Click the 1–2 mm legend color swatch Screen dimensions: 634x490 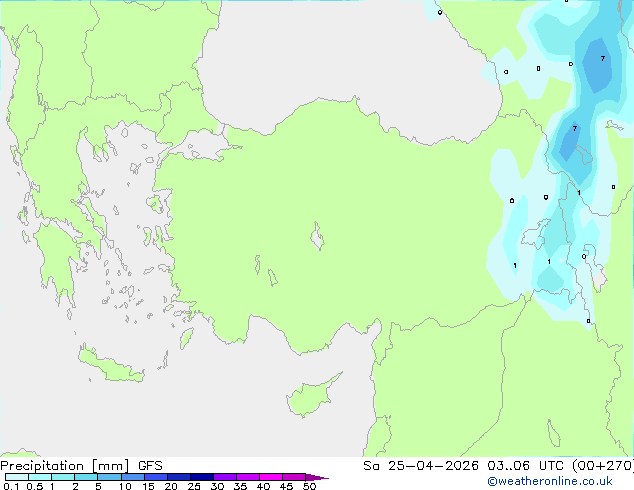click(63, 477)
